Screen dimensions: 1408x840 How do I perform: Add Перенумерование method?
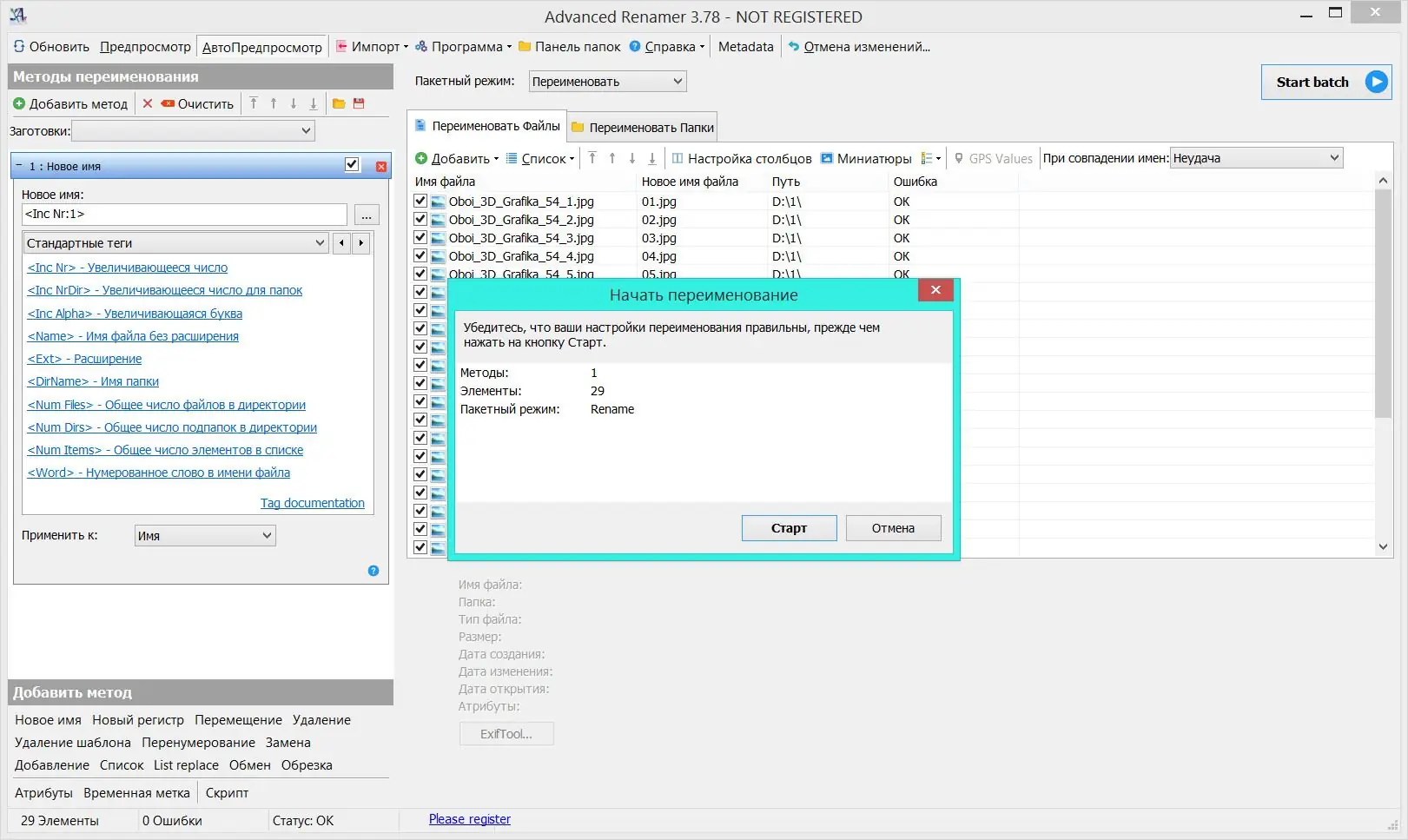click(x=198, y=743)
